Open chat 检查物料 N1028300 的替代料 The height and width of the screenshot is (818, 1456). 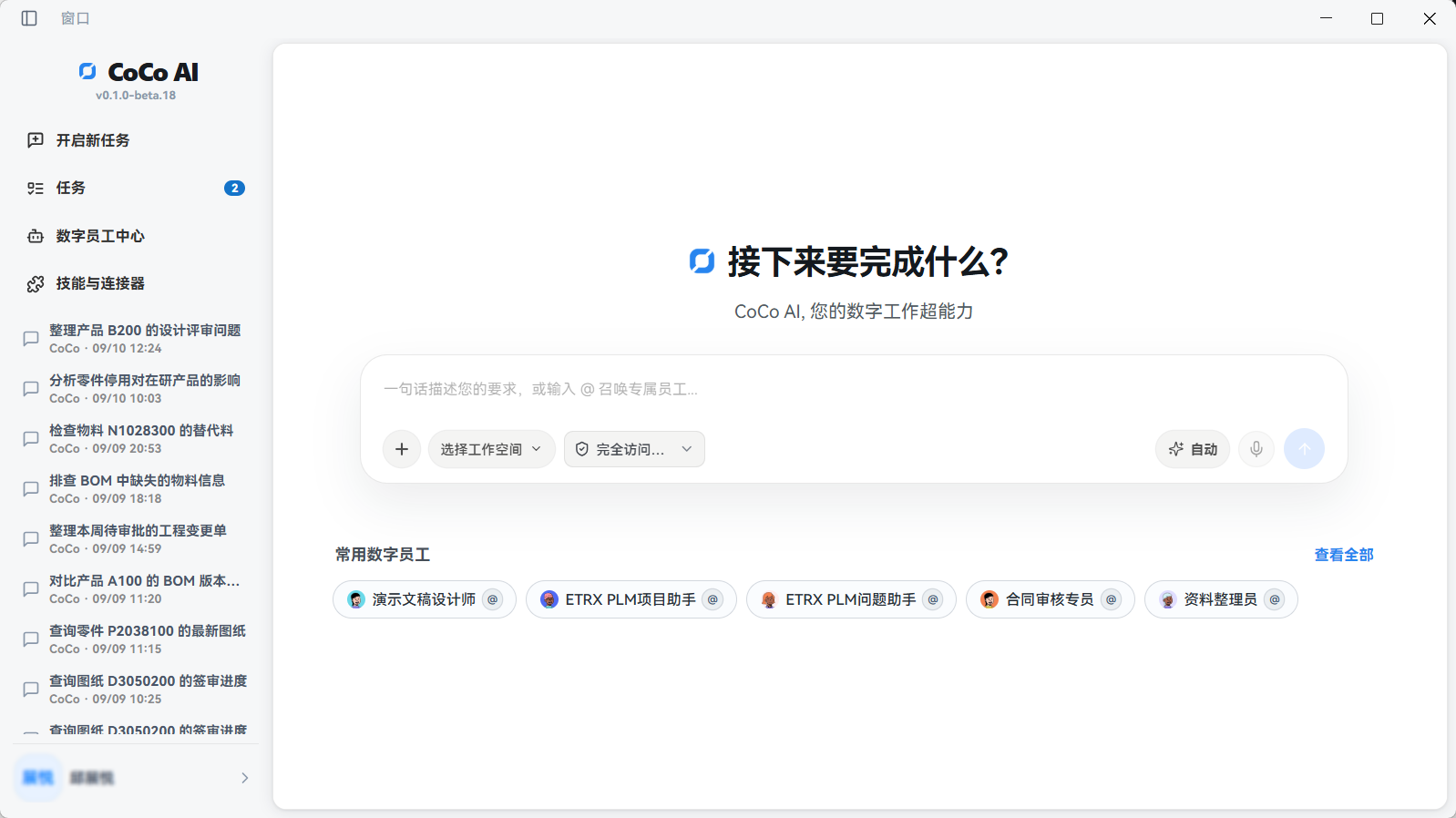point(136,438)
